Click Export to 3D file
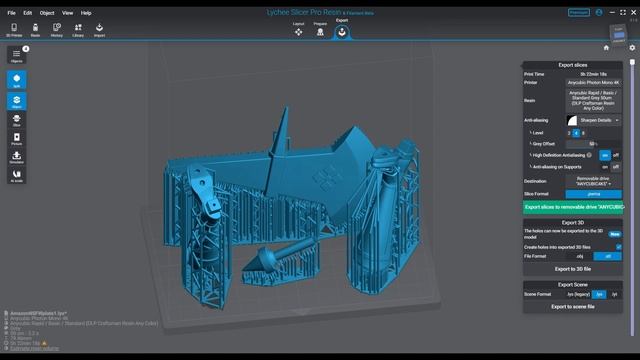The width and height of the screenshot is (640, 360). click(573, 269)
